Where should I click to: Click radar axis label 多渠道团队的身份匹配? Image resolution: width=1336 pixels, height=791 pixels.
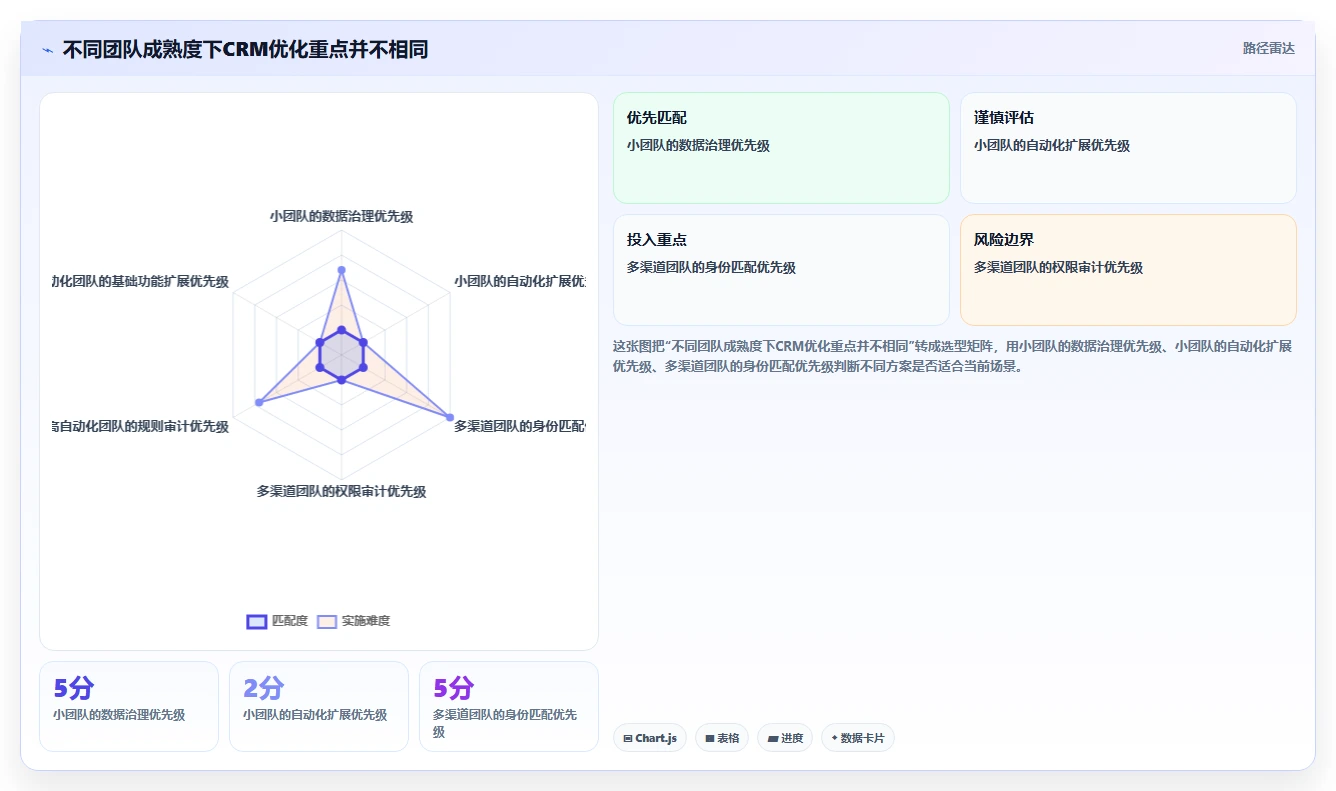520,426
